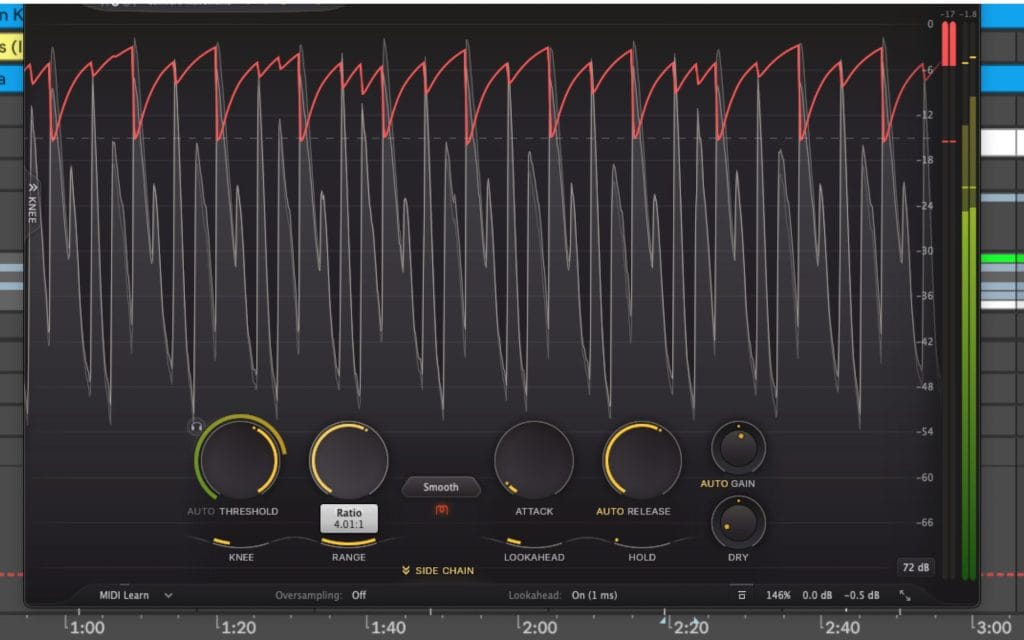Click the 2:00 mark on timeline ruler

coord(539,628)
